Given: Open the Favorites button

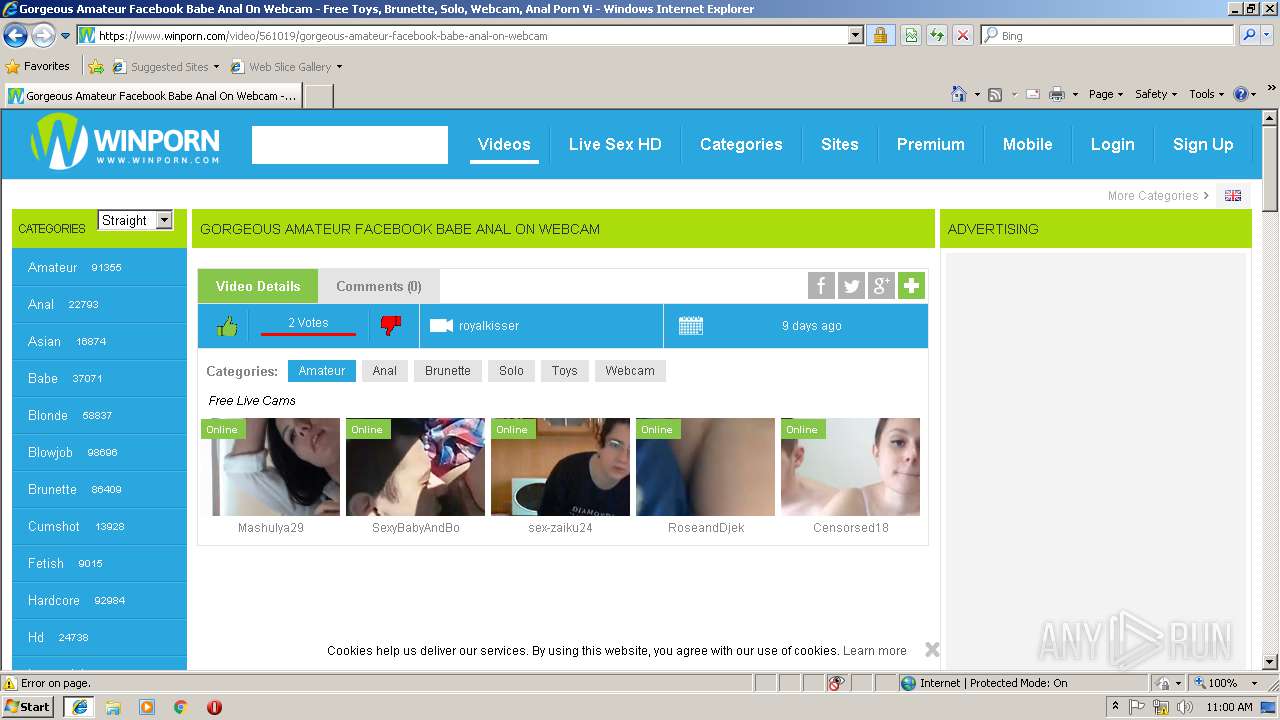Looking at the screenshot, I should click(38, 67).
